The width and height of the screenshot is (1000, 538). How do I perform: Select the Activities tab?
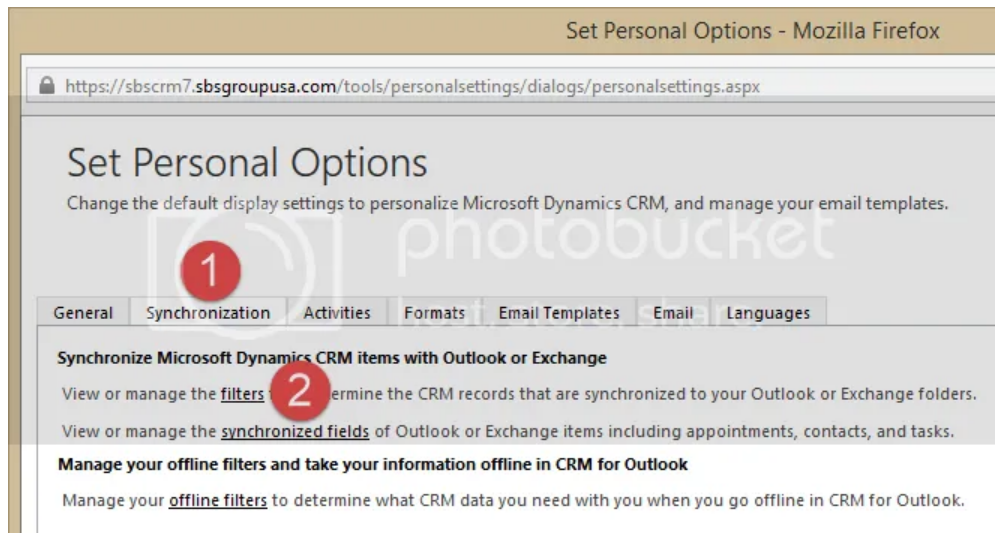337,312
